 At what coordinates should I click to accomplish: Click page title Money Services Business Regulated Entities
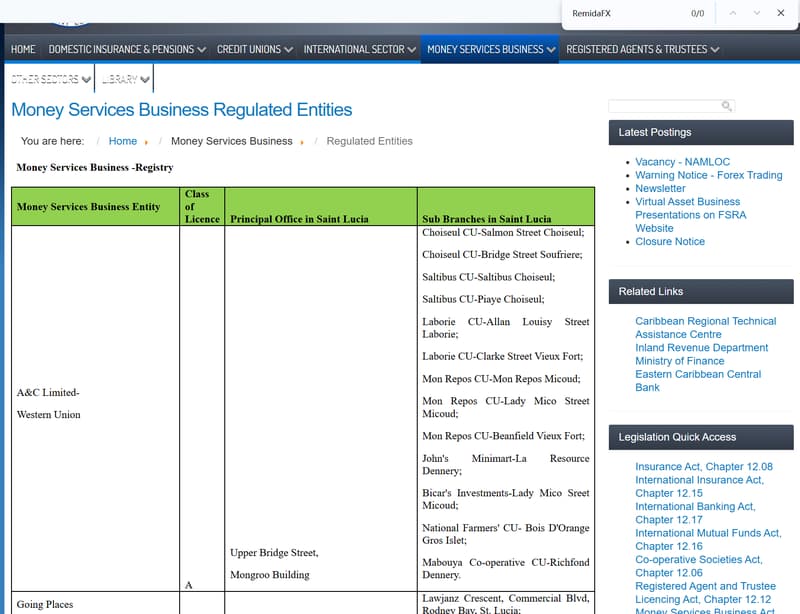click(x=182, y=110)
